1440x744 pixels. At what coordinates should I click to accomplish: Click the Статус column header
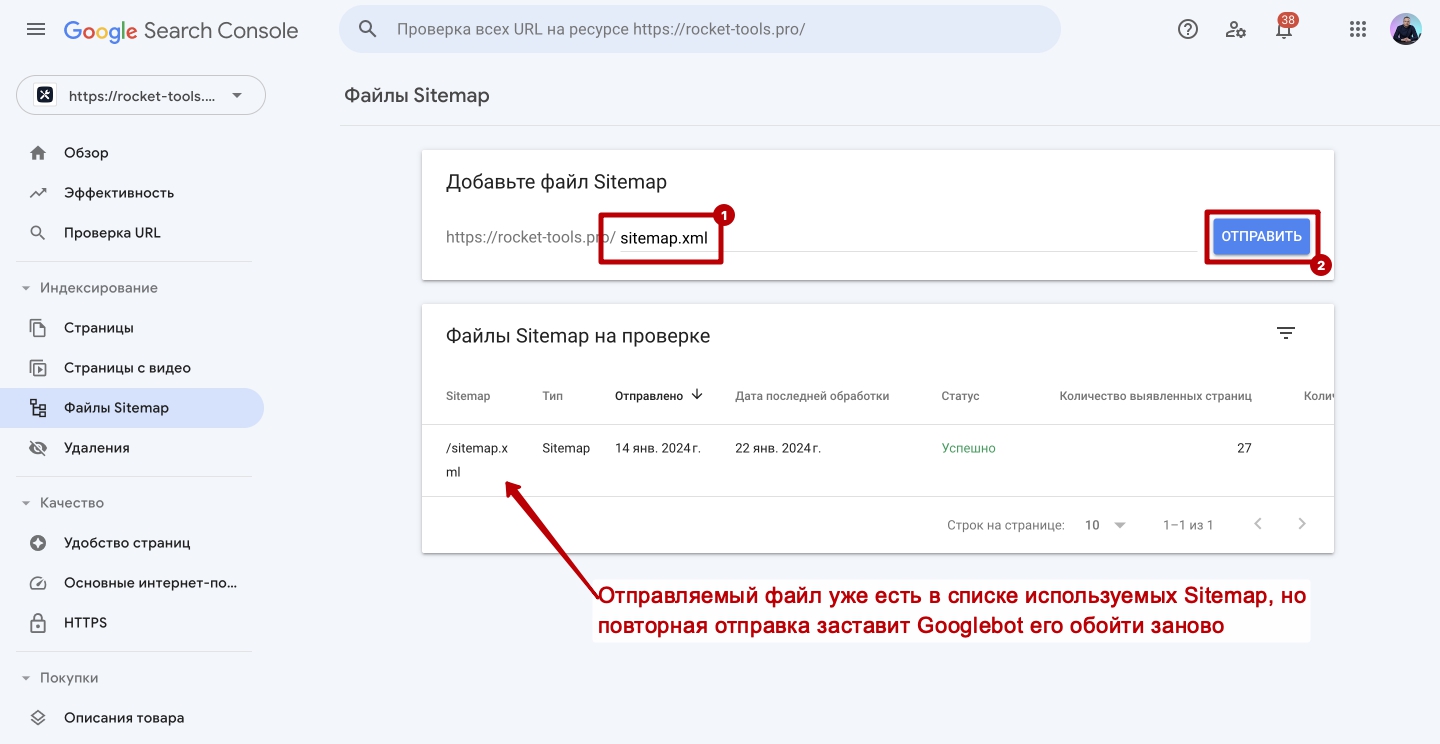(960, 396)
